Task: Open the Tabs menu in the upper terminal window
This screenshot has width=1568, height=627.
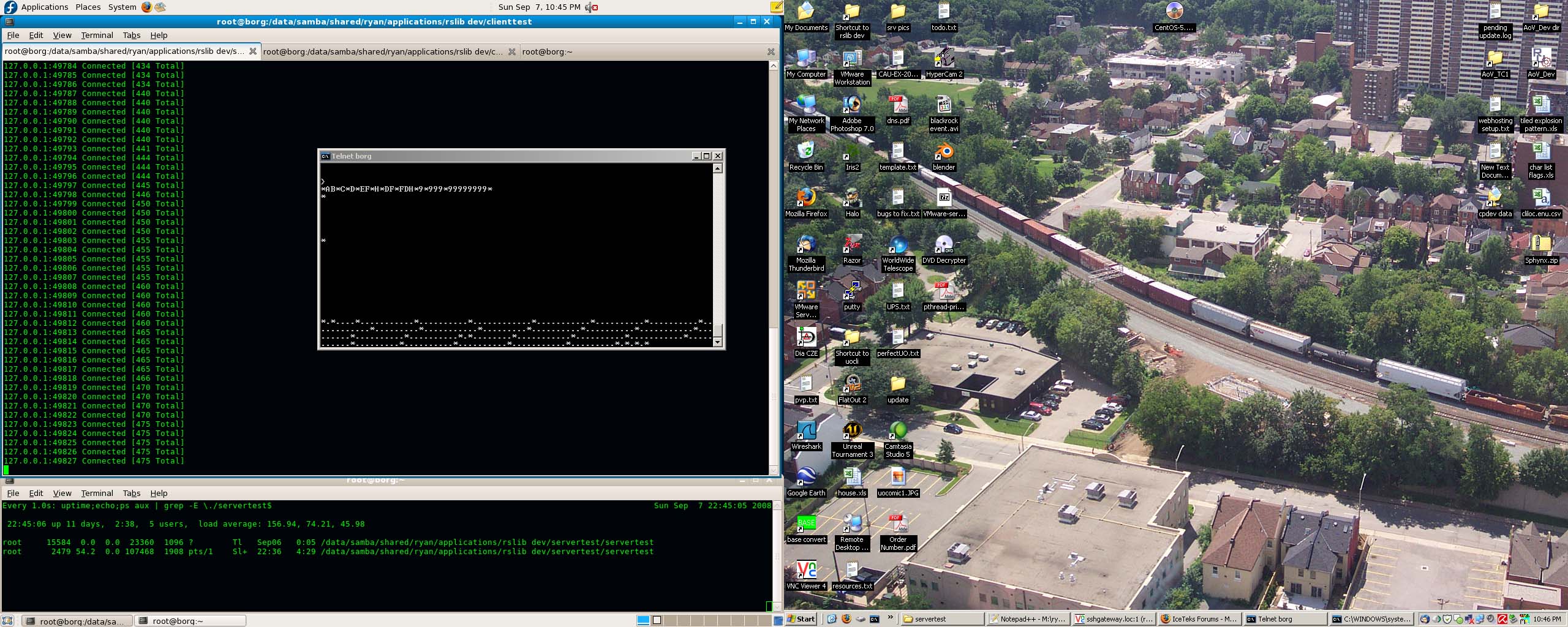Action: coord(131,35)
